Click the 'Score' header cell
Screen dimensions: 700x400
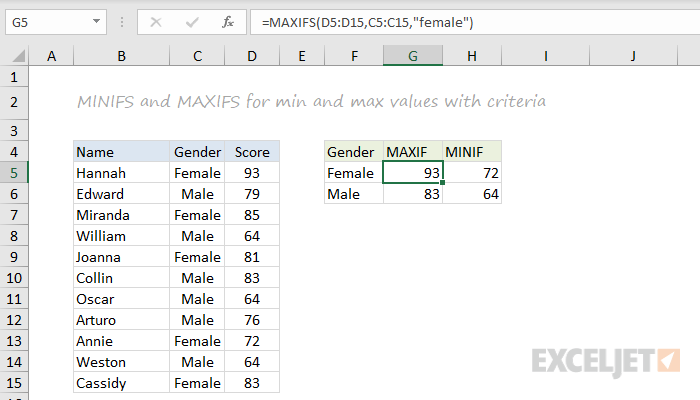[252, 152]
